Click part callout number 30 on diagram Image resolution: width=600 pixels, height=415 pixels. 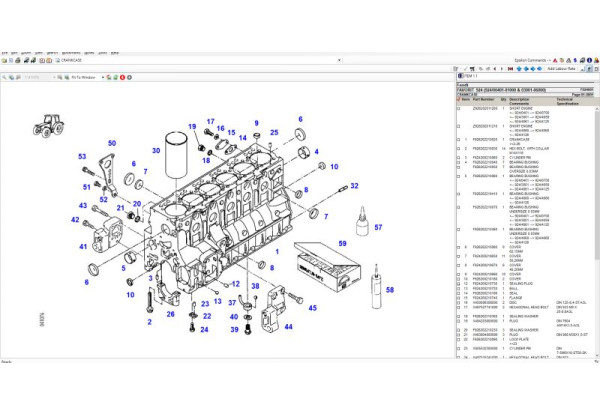pyautogui.click(x=155, y=151)
